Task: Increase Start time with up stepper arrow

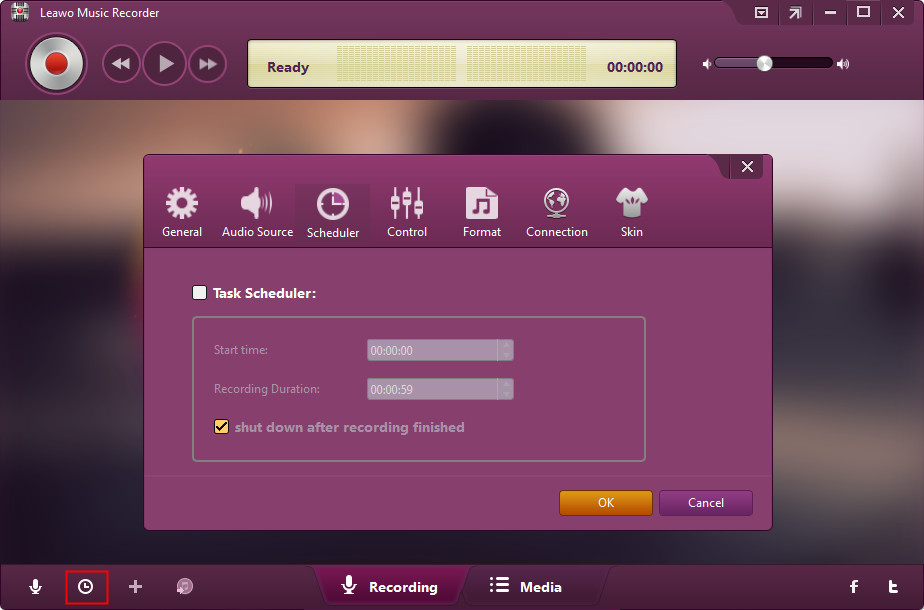Action: [506, 345]
